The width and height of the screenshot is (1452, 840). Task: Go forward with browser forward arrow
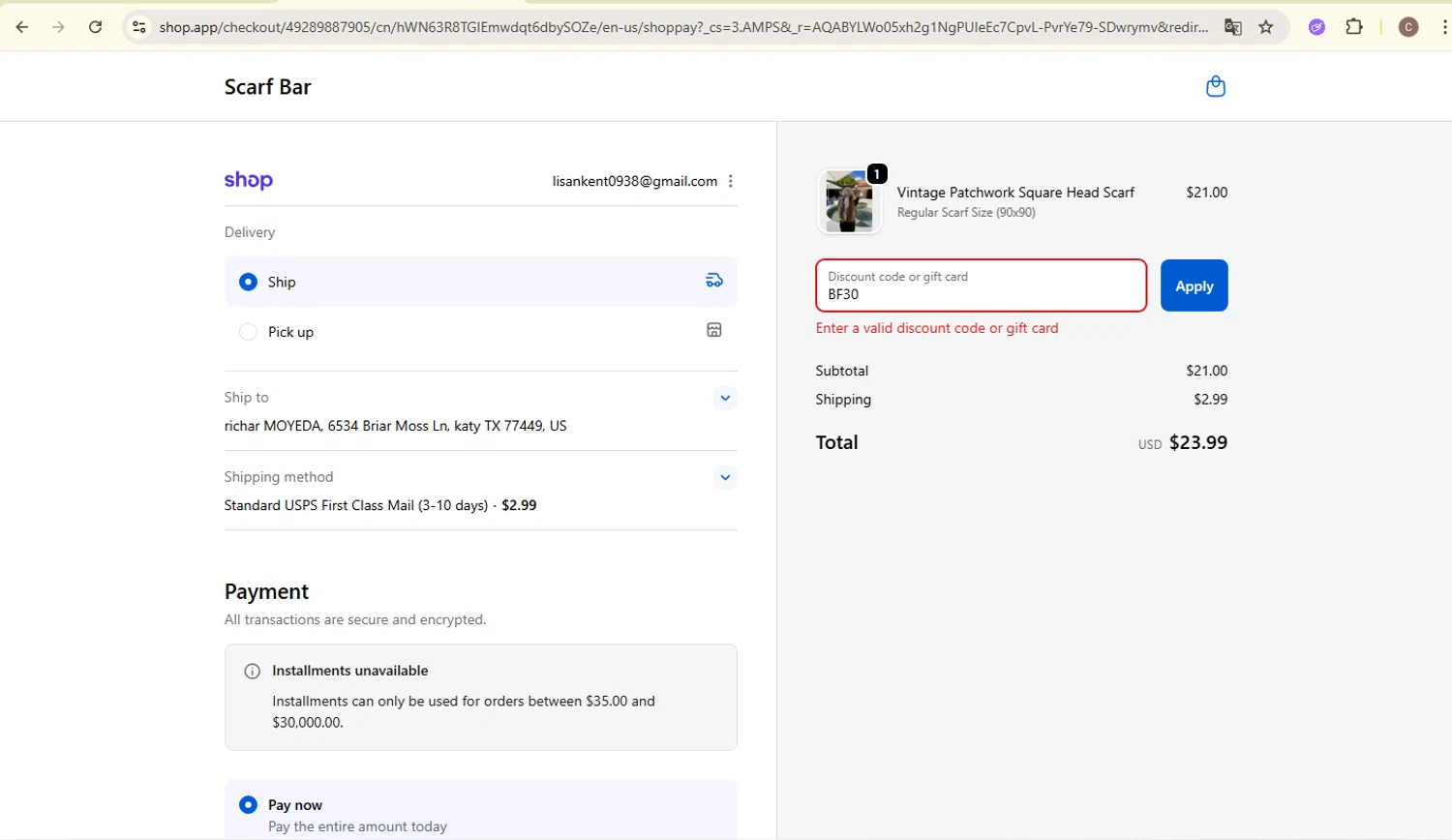(x=58, y=27)
